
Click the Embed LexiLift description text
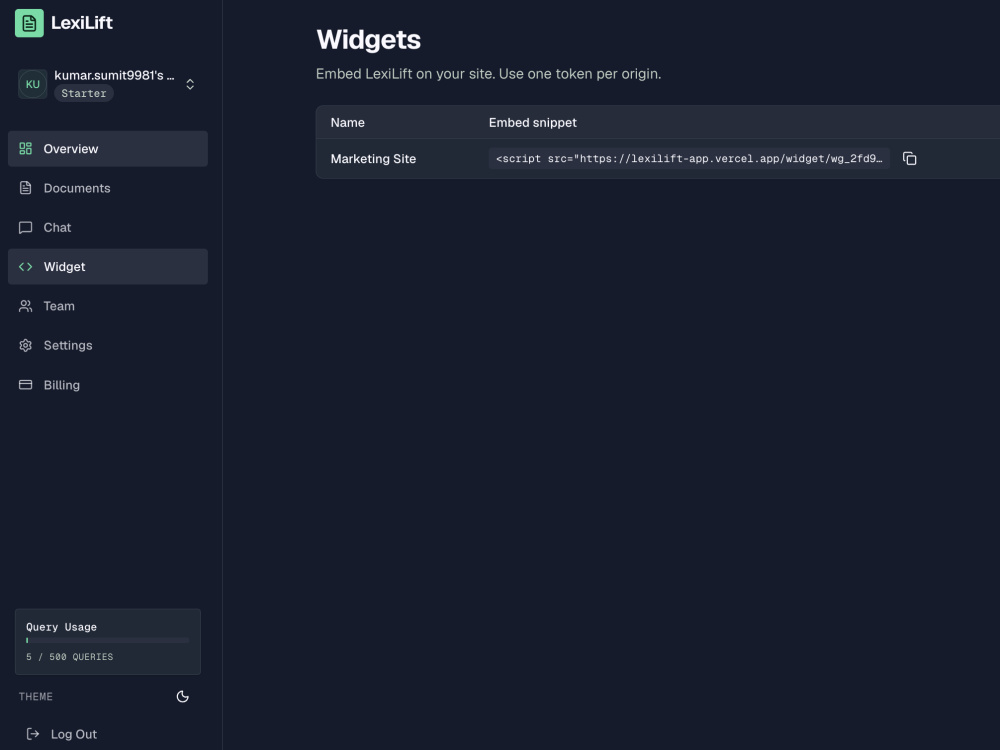coord(489,74)
